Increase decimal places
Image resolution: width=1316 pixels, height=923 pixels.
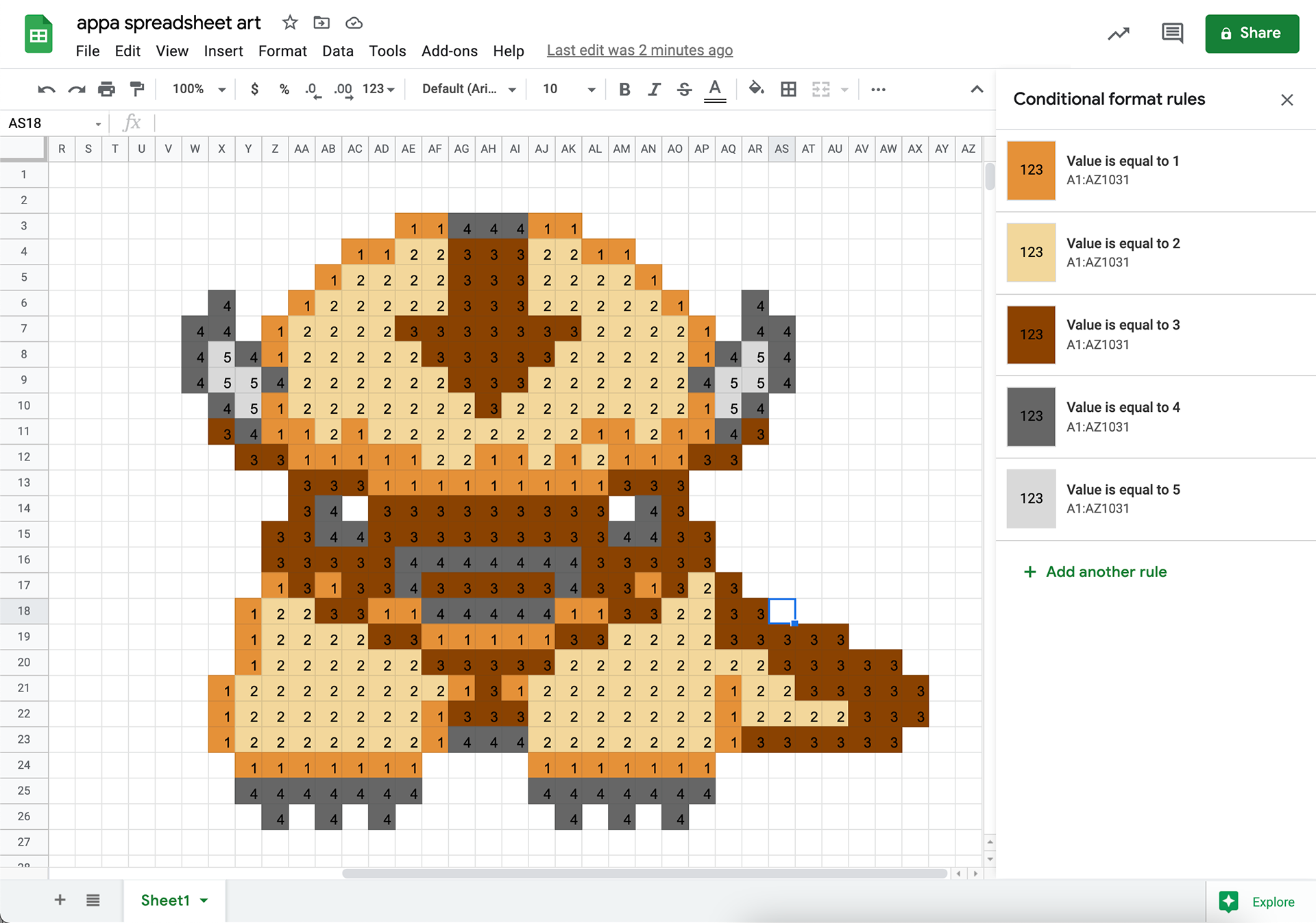coord(343,90)
